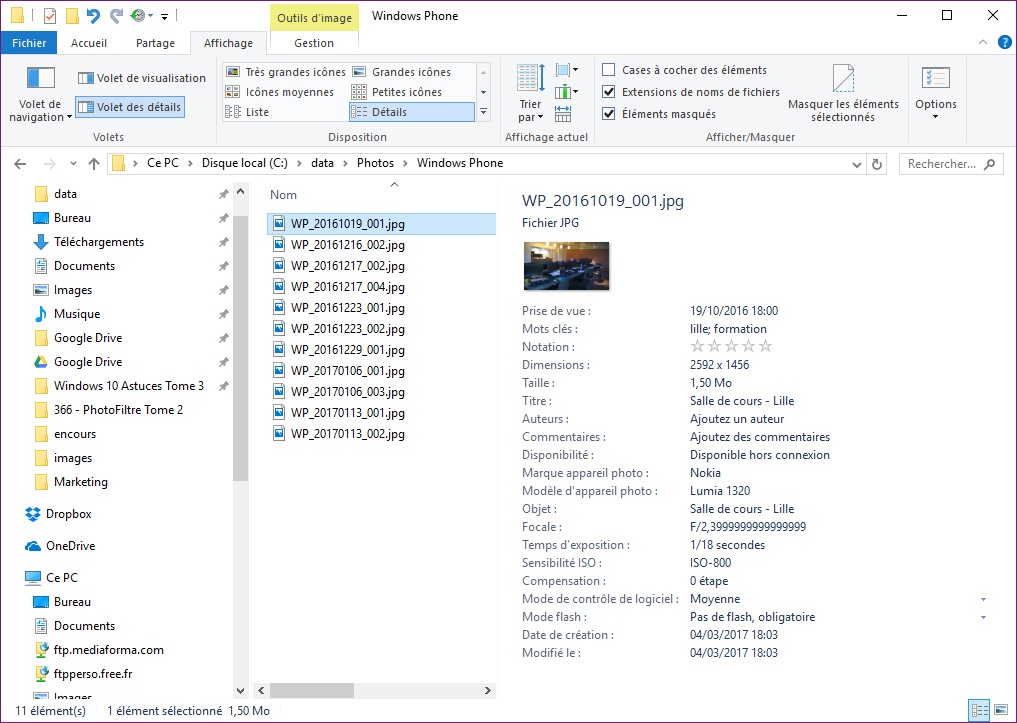Image resolution: width=1017 pixels, height=723 pixels.
Task: Expand the layout gallery dropdown arrow
Action: point(484,112)
